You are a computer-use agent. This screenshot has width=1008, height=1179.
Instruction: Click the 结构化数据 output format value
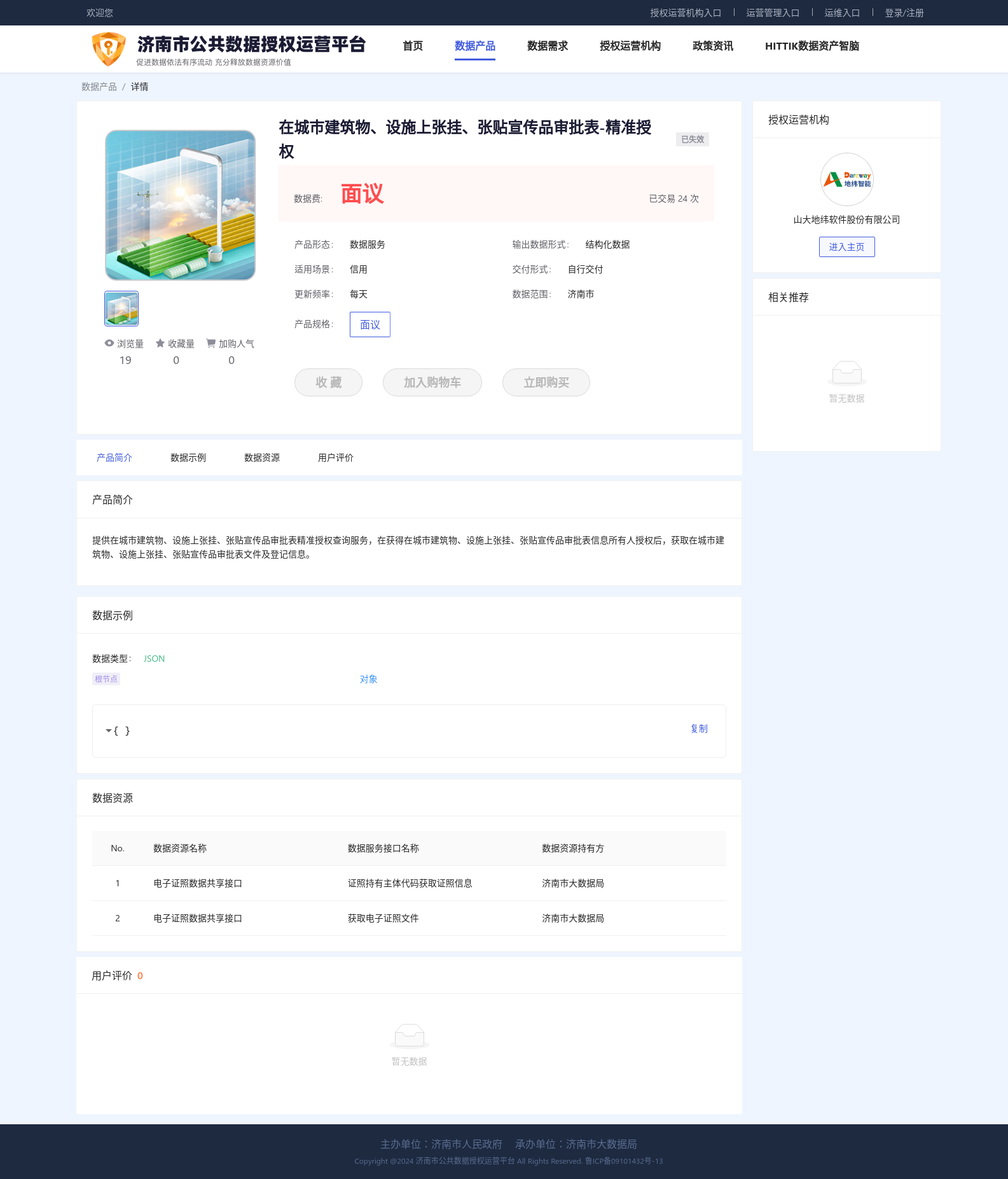608,244
